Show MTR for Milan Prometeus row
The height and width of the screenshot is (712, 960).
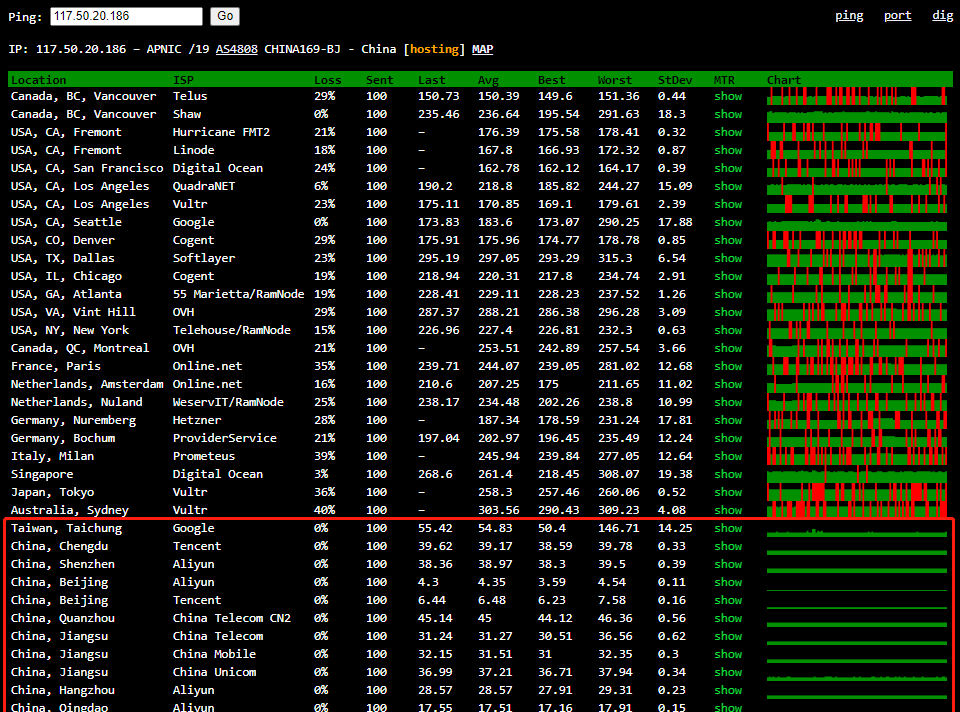pyautogui.click(x=728, y=456)
